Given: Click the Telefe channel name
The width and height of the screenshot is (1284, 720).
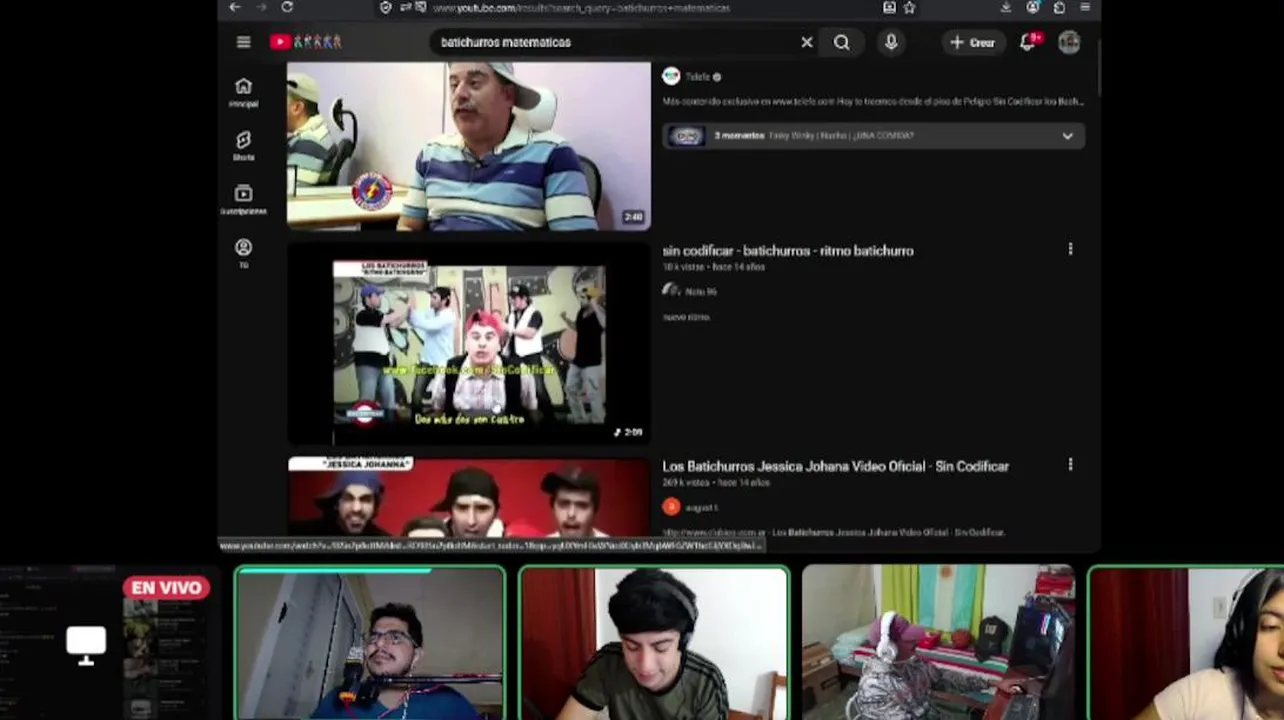Looking at the screenshot, I should [x=697, y=77].
